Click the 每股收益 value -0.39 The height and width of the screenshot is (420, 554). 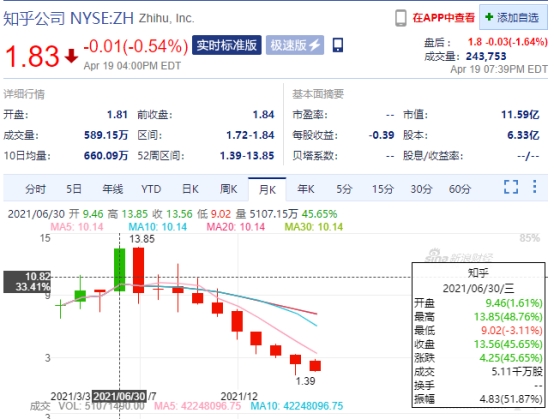point(381,135)
